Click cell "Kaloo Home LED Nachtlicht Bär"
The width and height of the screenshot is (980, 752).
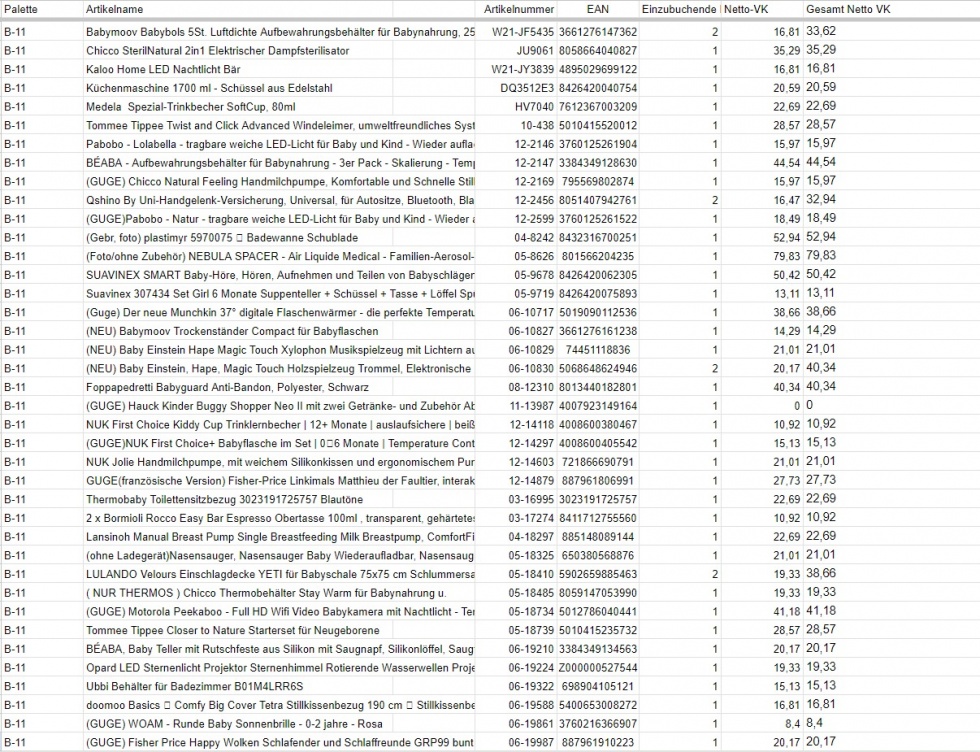[163, 69]
